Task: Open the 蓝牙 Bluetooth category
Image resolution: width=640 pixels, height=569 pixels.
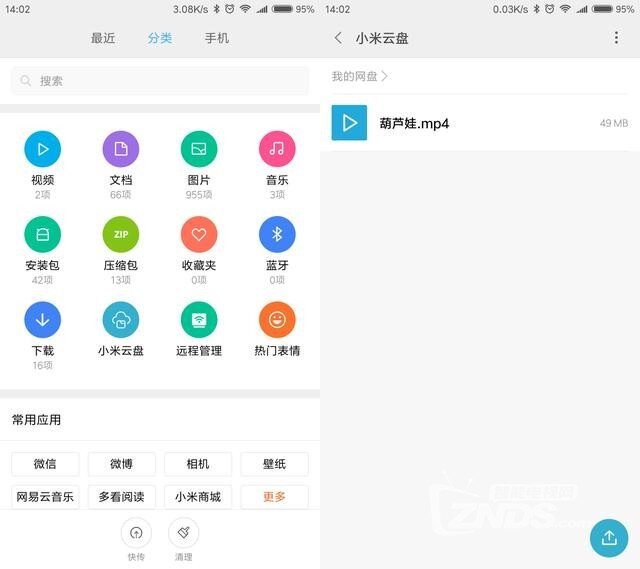Action: click(277, 234)
